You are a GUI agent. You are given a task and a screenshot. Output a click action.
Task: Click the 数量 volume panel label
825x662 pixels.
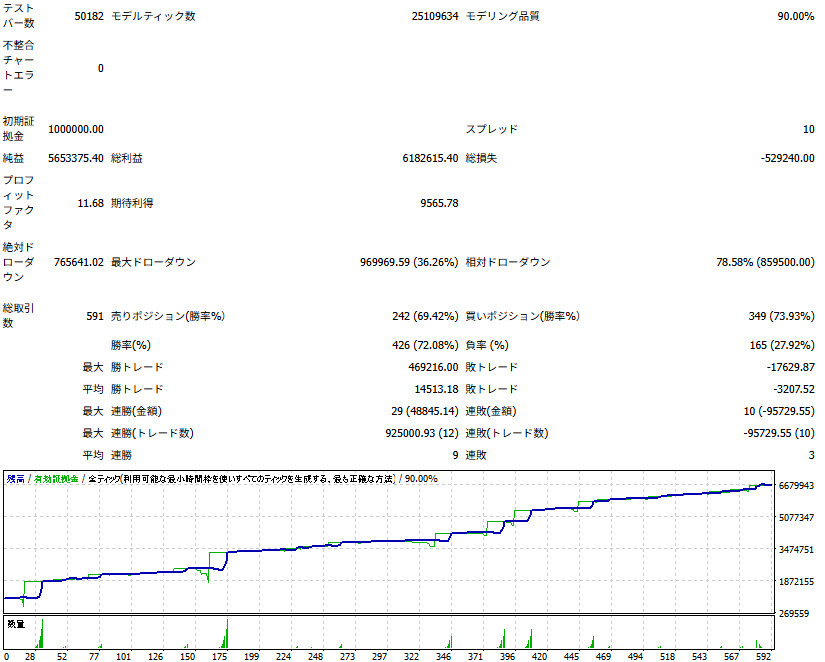pos(16,624)
